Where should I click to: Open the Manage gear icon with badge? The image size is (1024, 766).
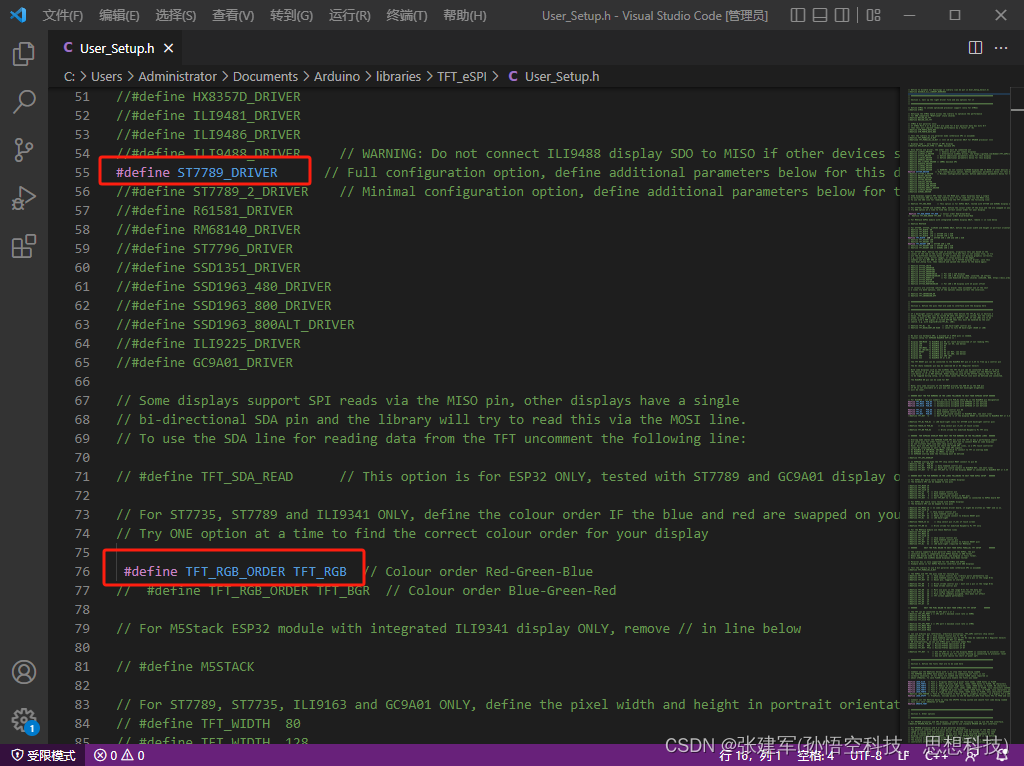(x=23, y=721)
